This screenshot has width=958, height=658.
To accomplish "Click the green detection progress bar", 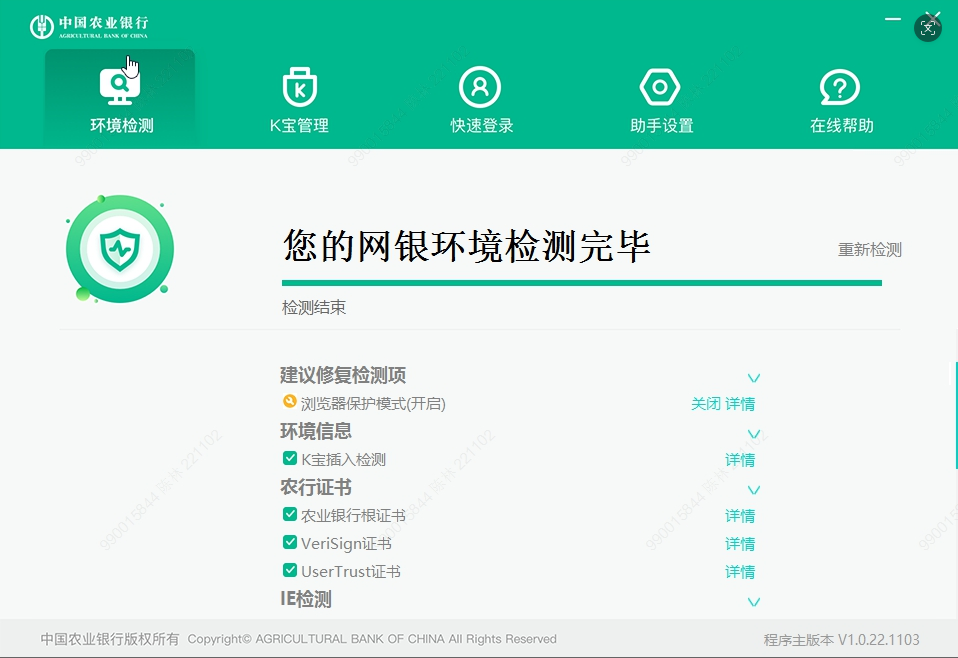I will click(x=582, y=283).
